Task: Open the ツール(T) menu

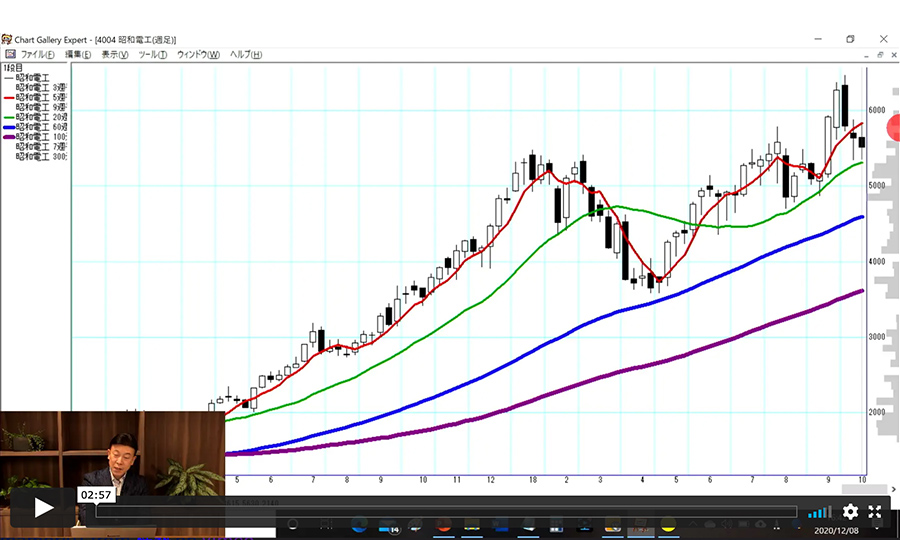Action: [x=153, y=54]
